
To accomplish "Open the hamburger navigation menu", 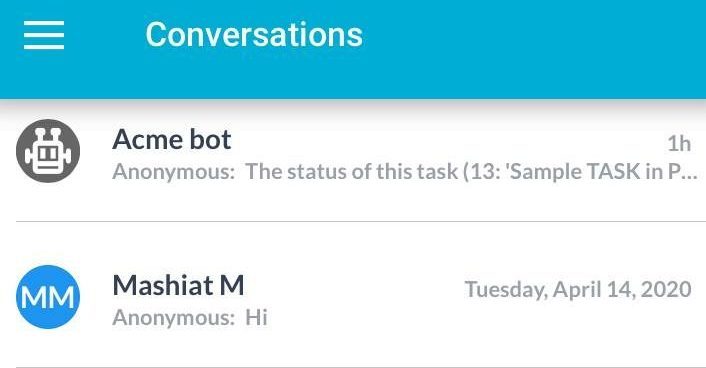I will (x=44, y=35).
